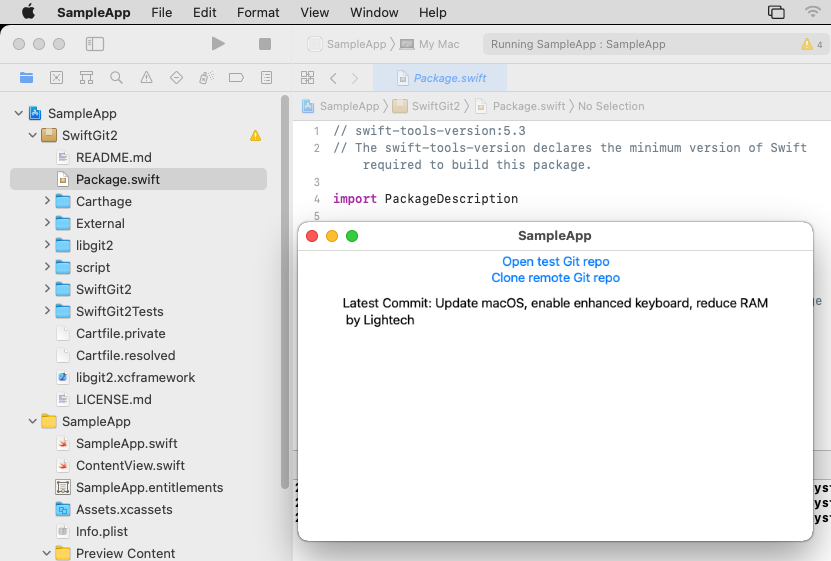
Task: Collapse the Preview Content group
Action: 47,553
